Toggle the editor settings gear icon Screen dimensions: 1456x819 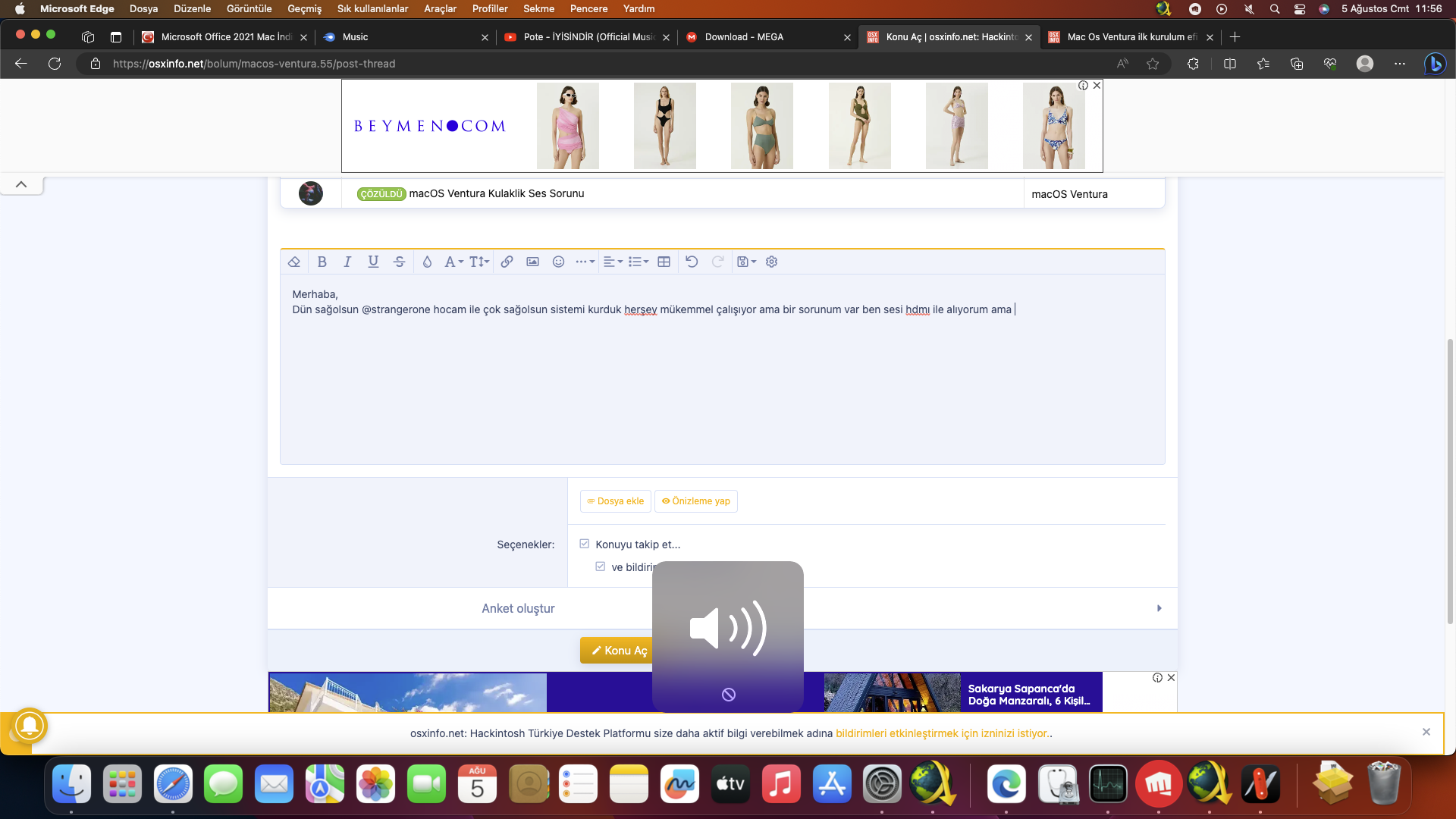coord(771,262)
